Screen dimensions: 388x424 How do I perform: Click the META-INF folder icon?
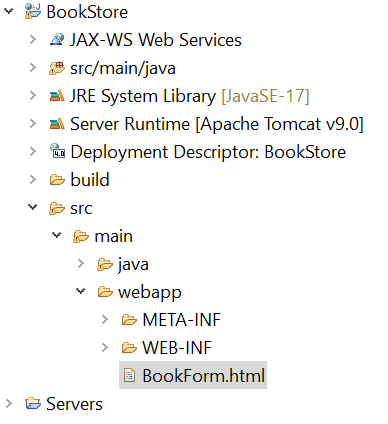click(x=129, y=320)
